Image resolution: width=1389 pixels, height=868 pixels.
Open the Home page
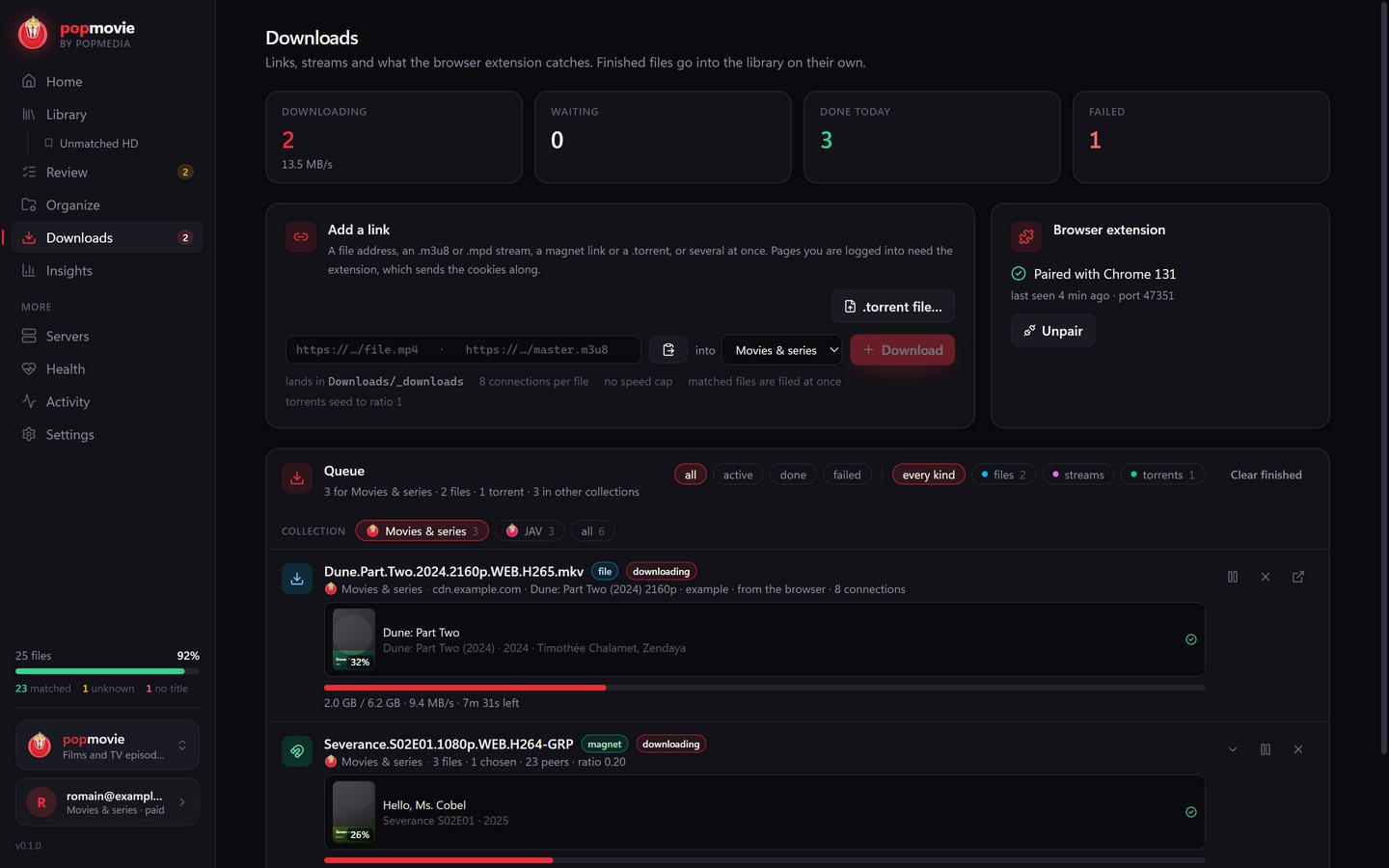pos(107,81)
